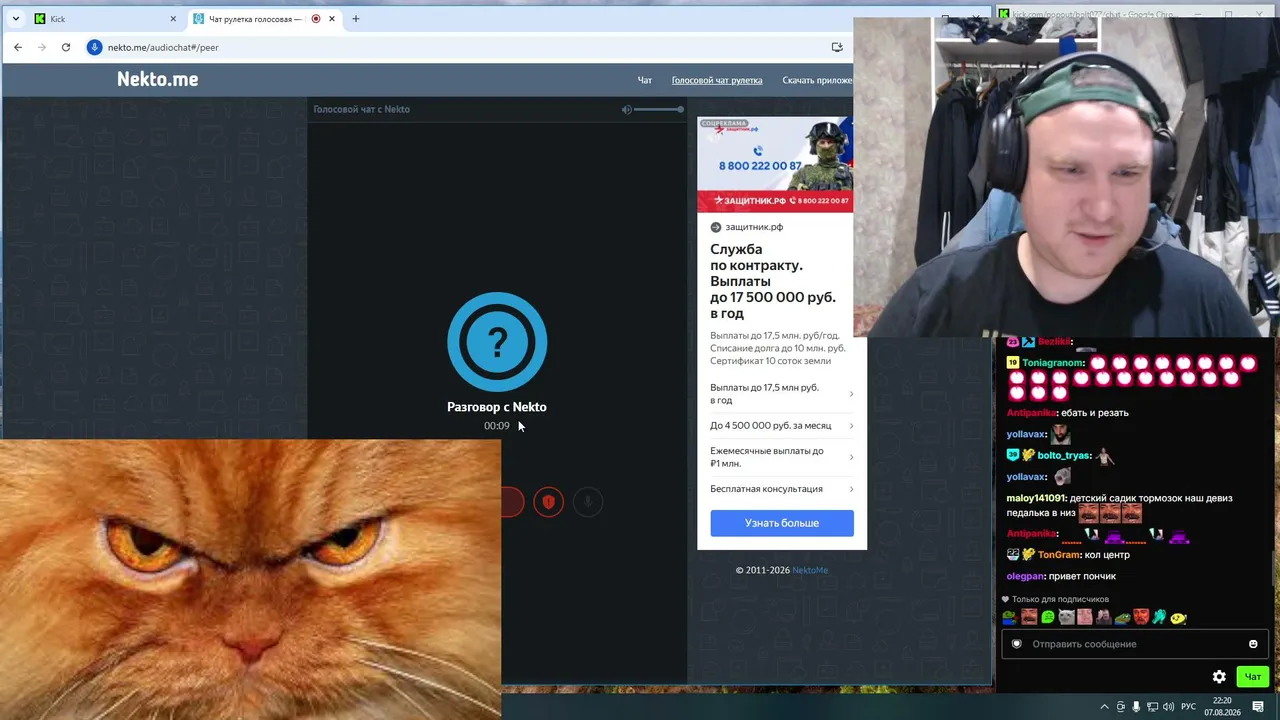Click the Узнать больше ad button

click(x=782, y=523)
